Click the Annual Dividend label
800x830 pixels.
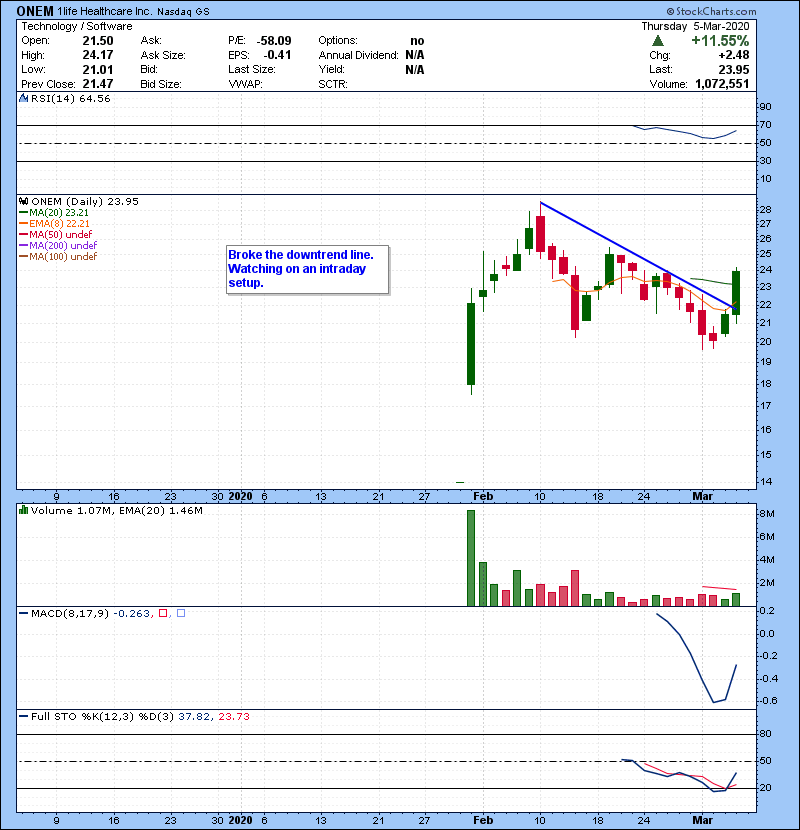pyautogui.click(x=358, y=55)
